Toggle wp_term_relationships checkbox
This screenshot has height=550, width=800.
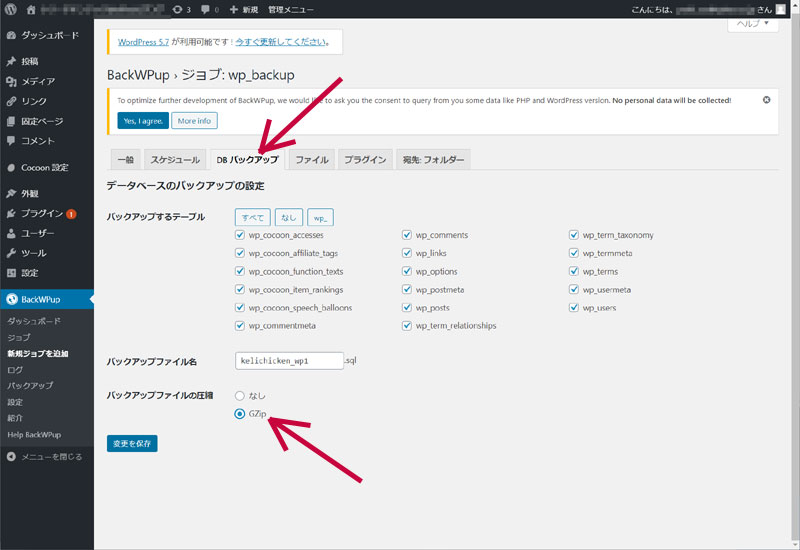coord(407,326)
